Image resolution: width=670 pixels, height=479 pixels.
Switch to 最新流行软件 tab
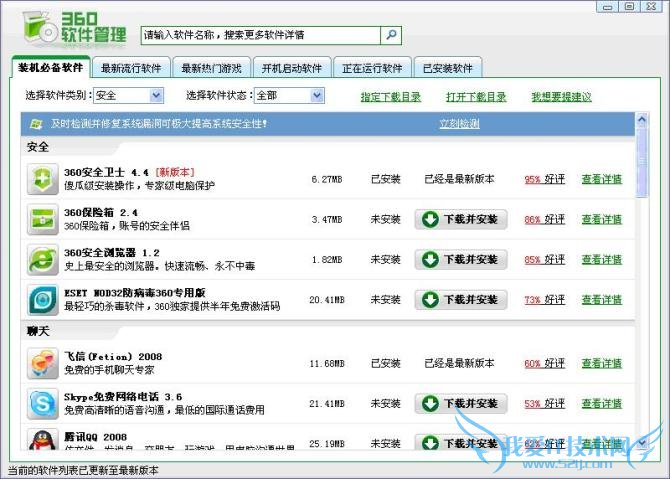point(131,68)
